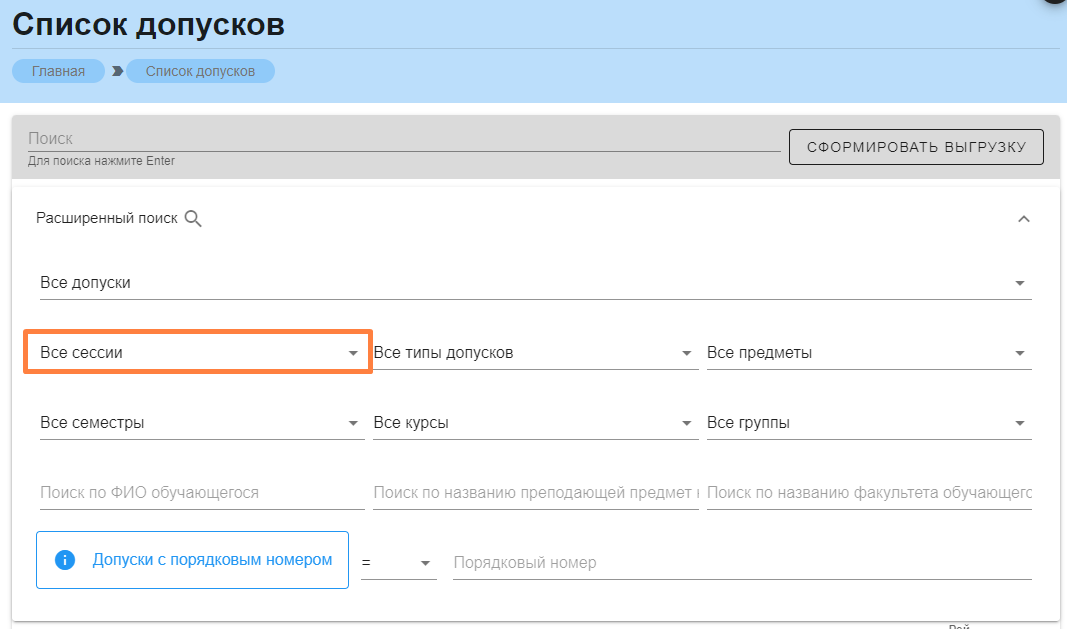Open the Все допуски dropdown
This screenshot has height=629, width=1067.
click(x=535, y=283)
